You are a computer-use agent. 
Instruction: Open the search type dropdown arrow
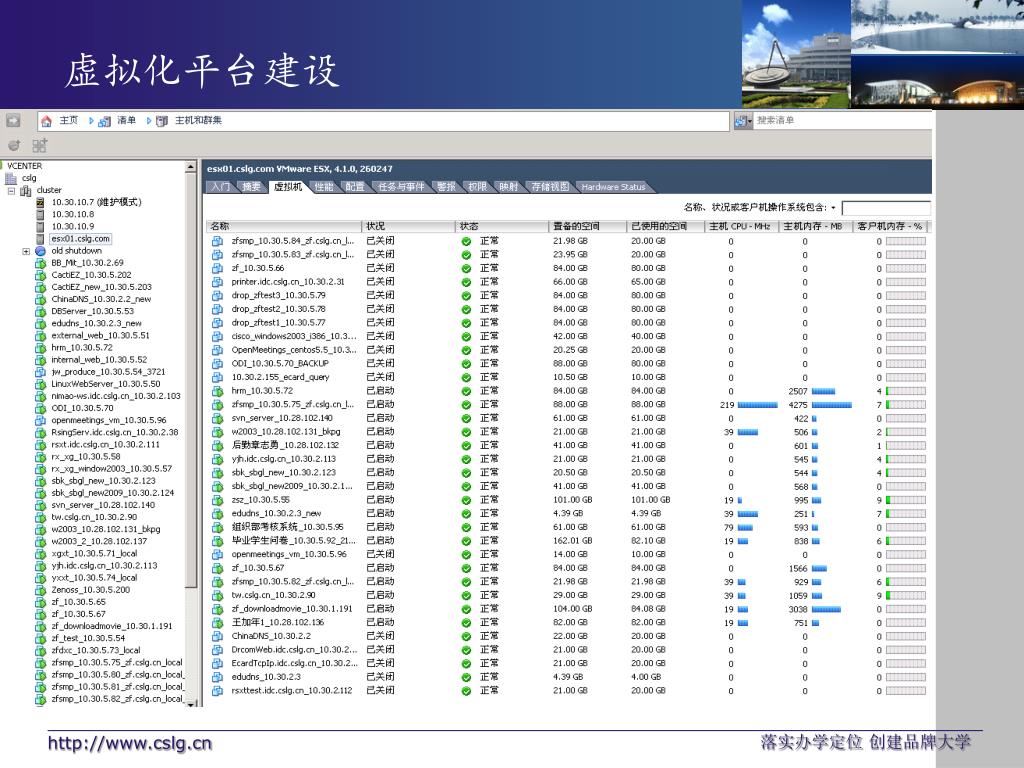pyautogui.click(x=750, y=121)
